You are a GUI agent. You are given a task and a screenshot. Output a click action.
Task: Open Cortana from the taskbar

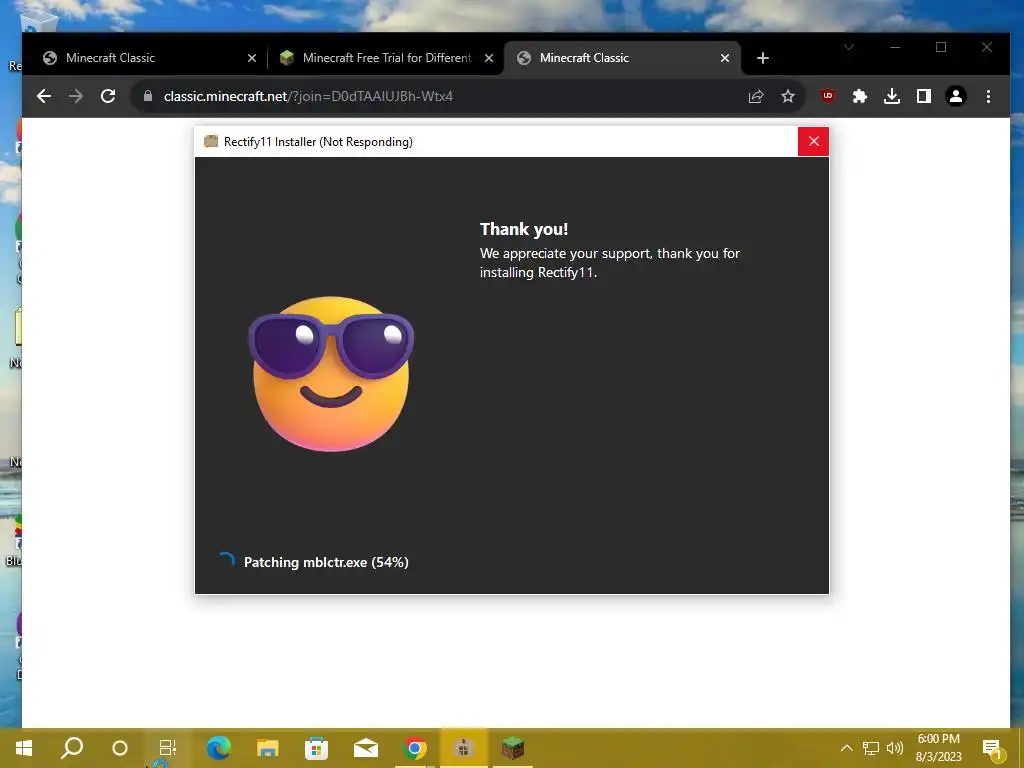coord(120,748)
